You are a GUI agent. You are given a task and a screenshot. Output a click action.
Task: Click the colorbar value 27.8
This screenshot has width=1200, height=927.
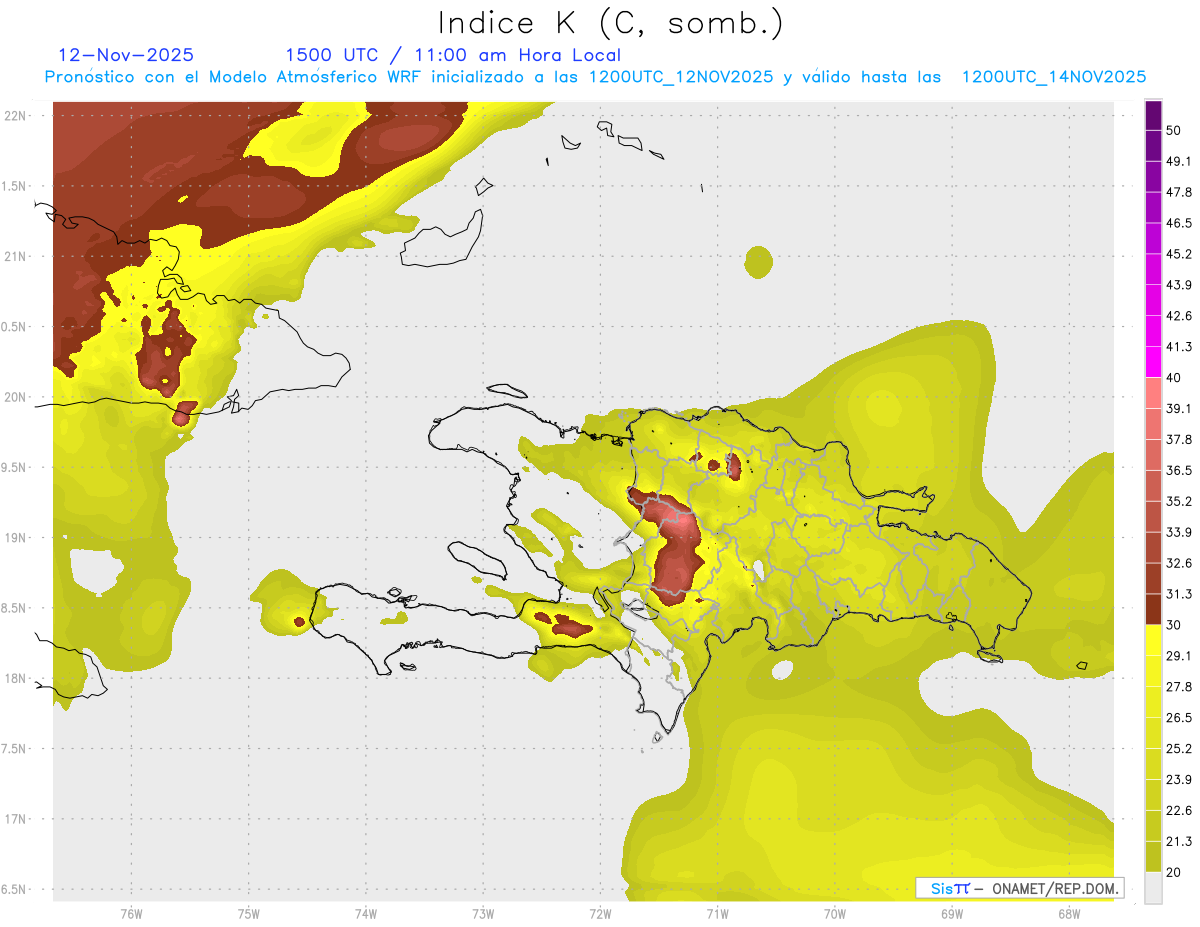(1180, 687)
